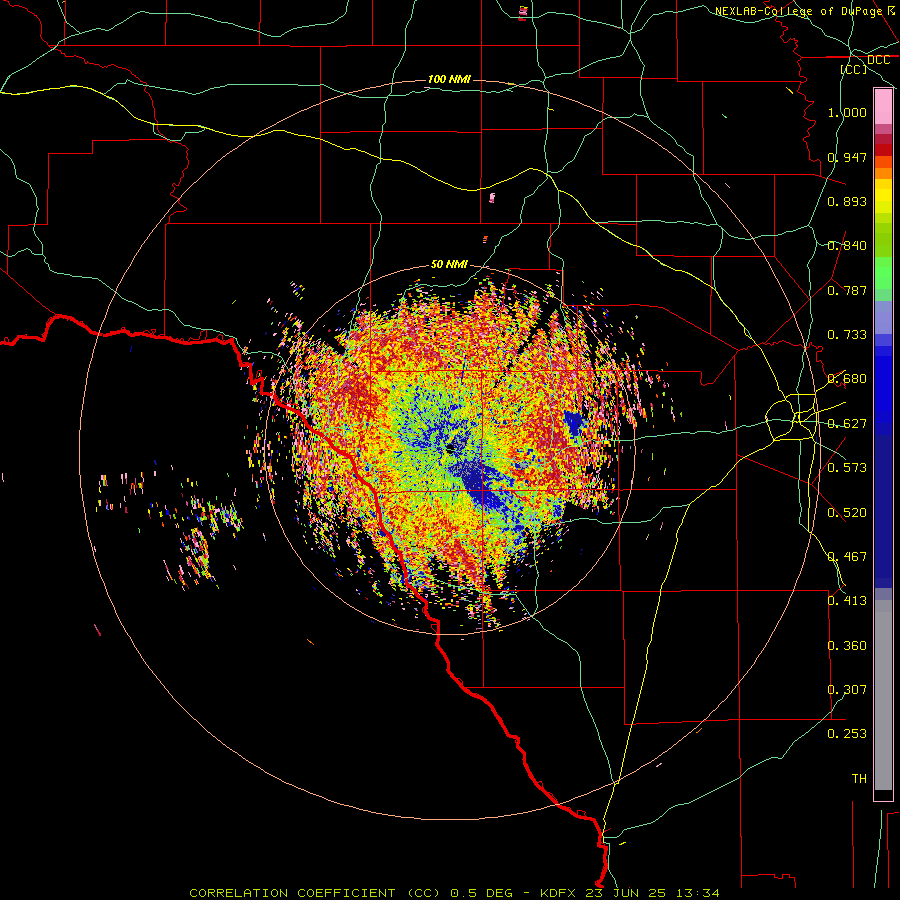Click the 100 NMI range ring label
Image resolution: width=900 pixels, height=900 pixels.
pyautogui.click(x=449, y=79)
